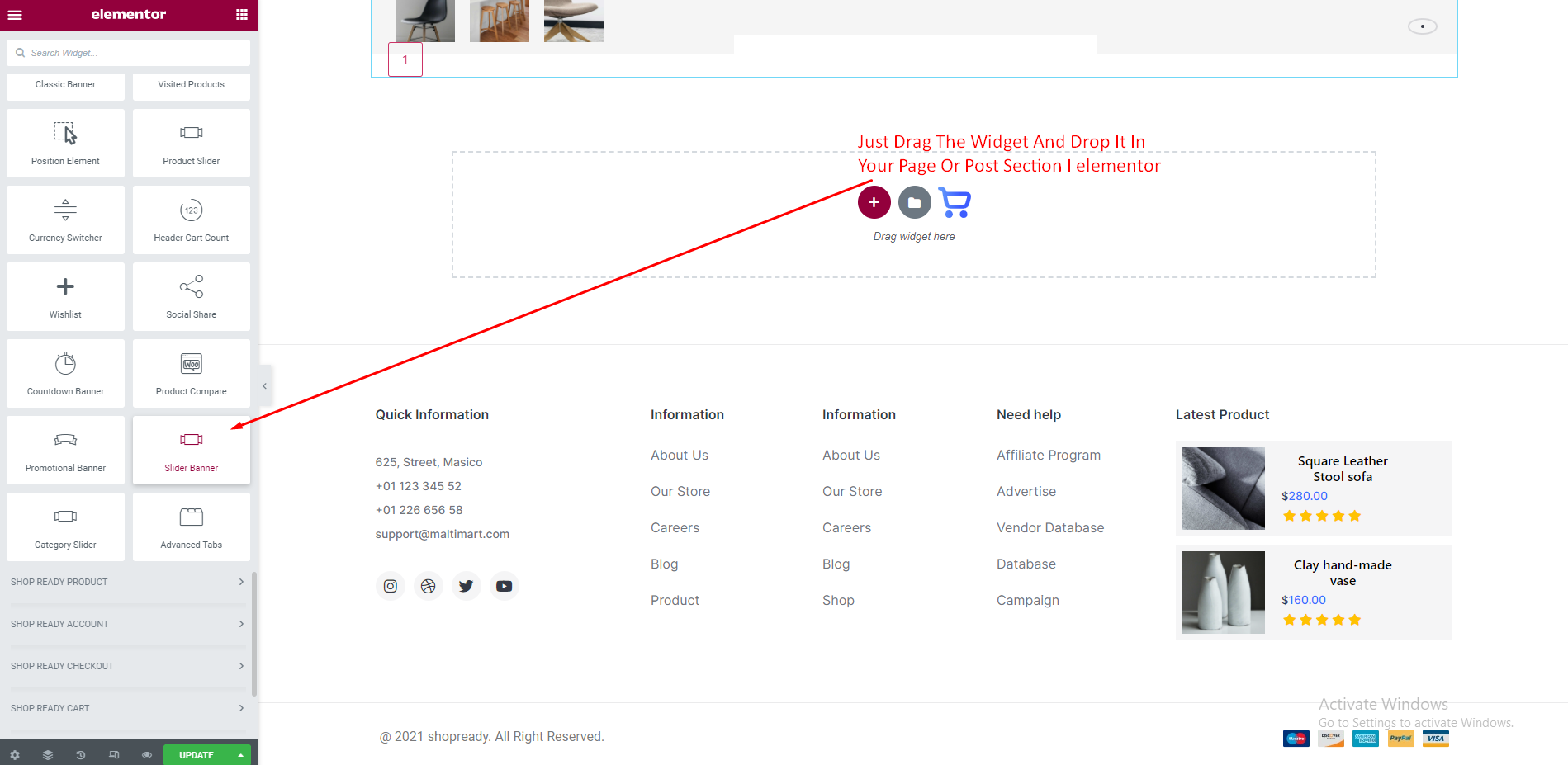Expand the Shop Ready Product category
Image resolution: width=1568 pixels, height=765 pixels.
pos(127,582)
